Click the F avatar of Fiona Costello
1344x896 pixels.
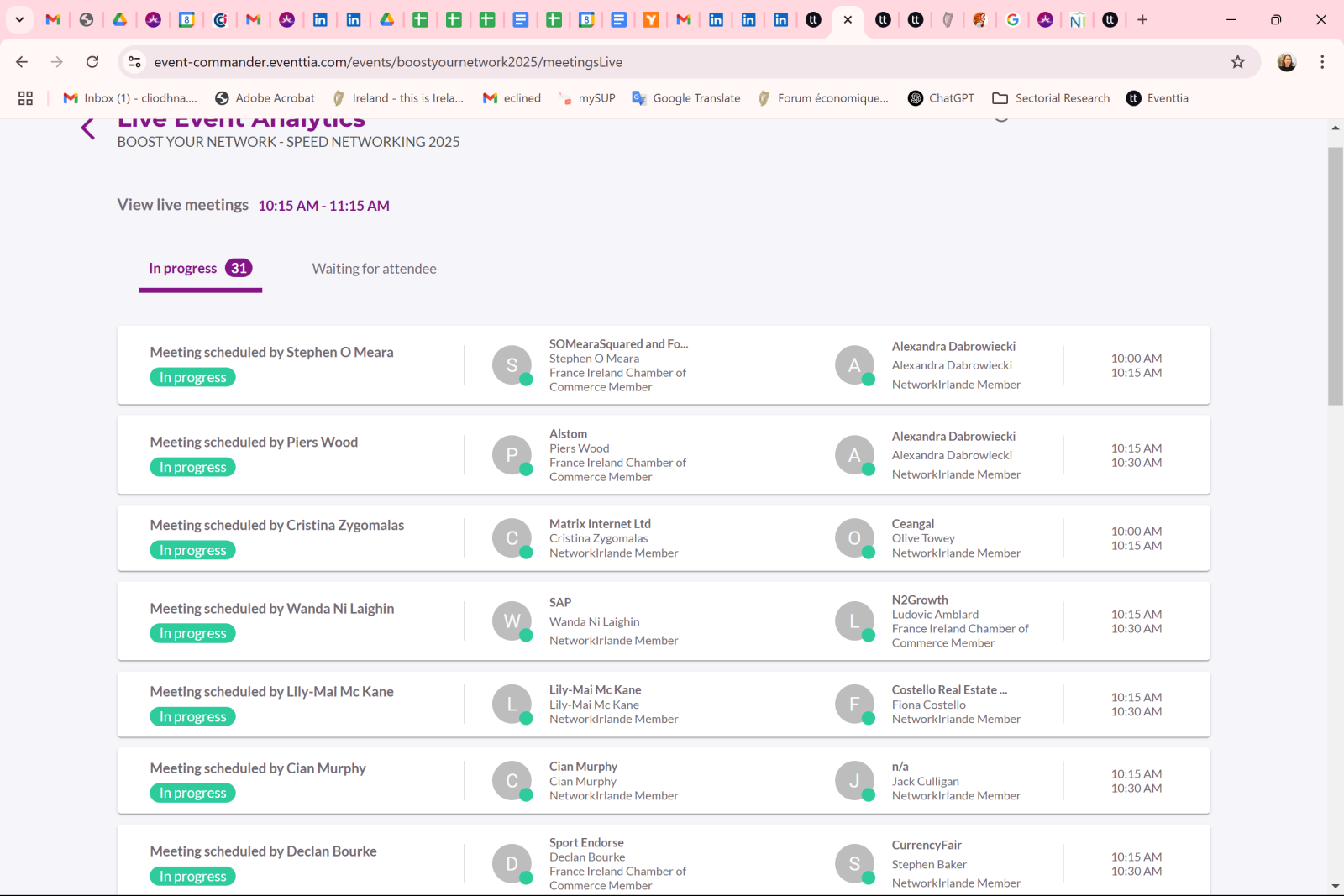855,705
